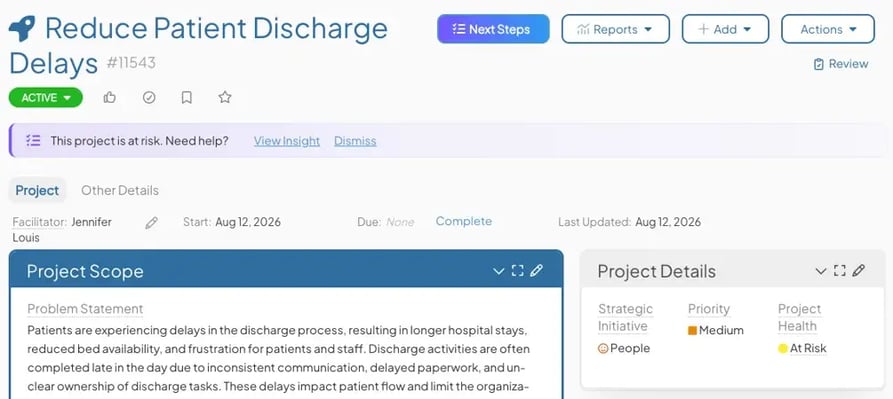Edit Project Details with pencil icon
Screen dimensions: 893x399
click(x=858, y=271)
